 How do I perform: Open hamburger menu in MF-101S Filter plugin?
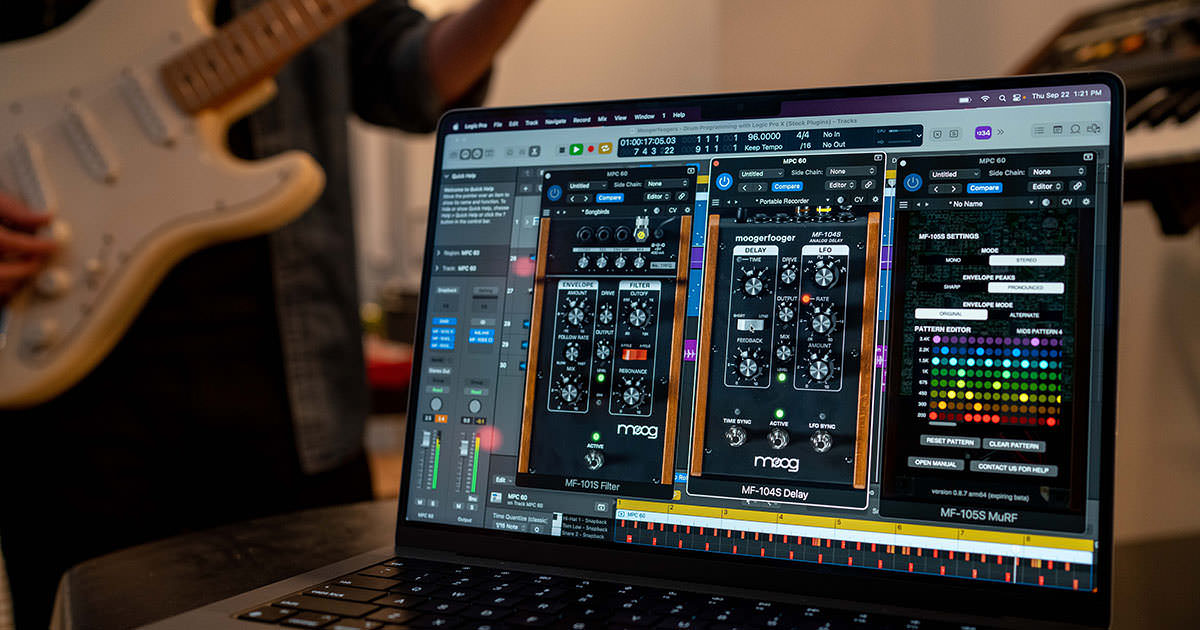point(546,213)
